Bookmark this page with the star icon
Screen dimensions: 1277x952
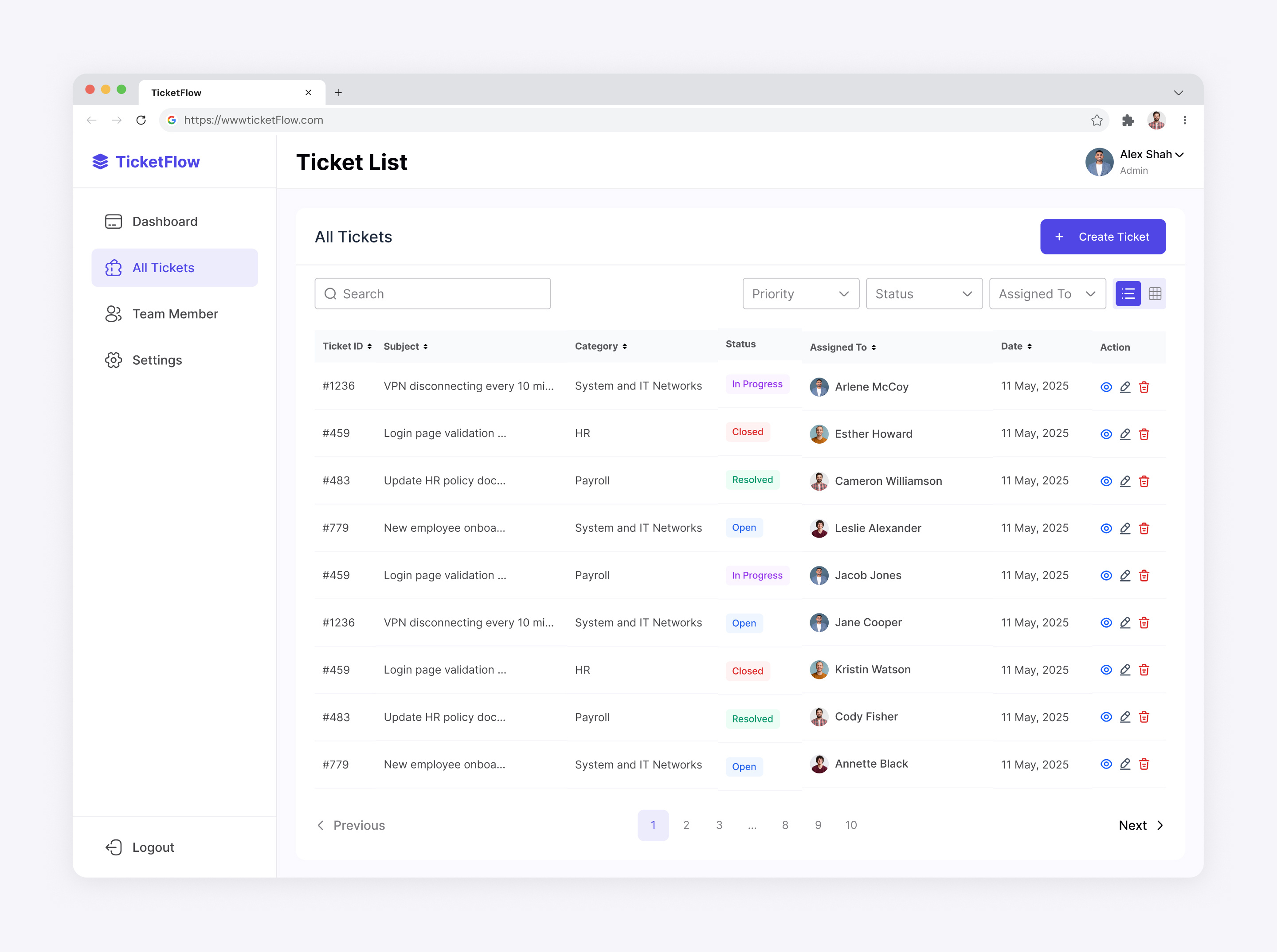pyautogui.click(x=1097, y=120)
